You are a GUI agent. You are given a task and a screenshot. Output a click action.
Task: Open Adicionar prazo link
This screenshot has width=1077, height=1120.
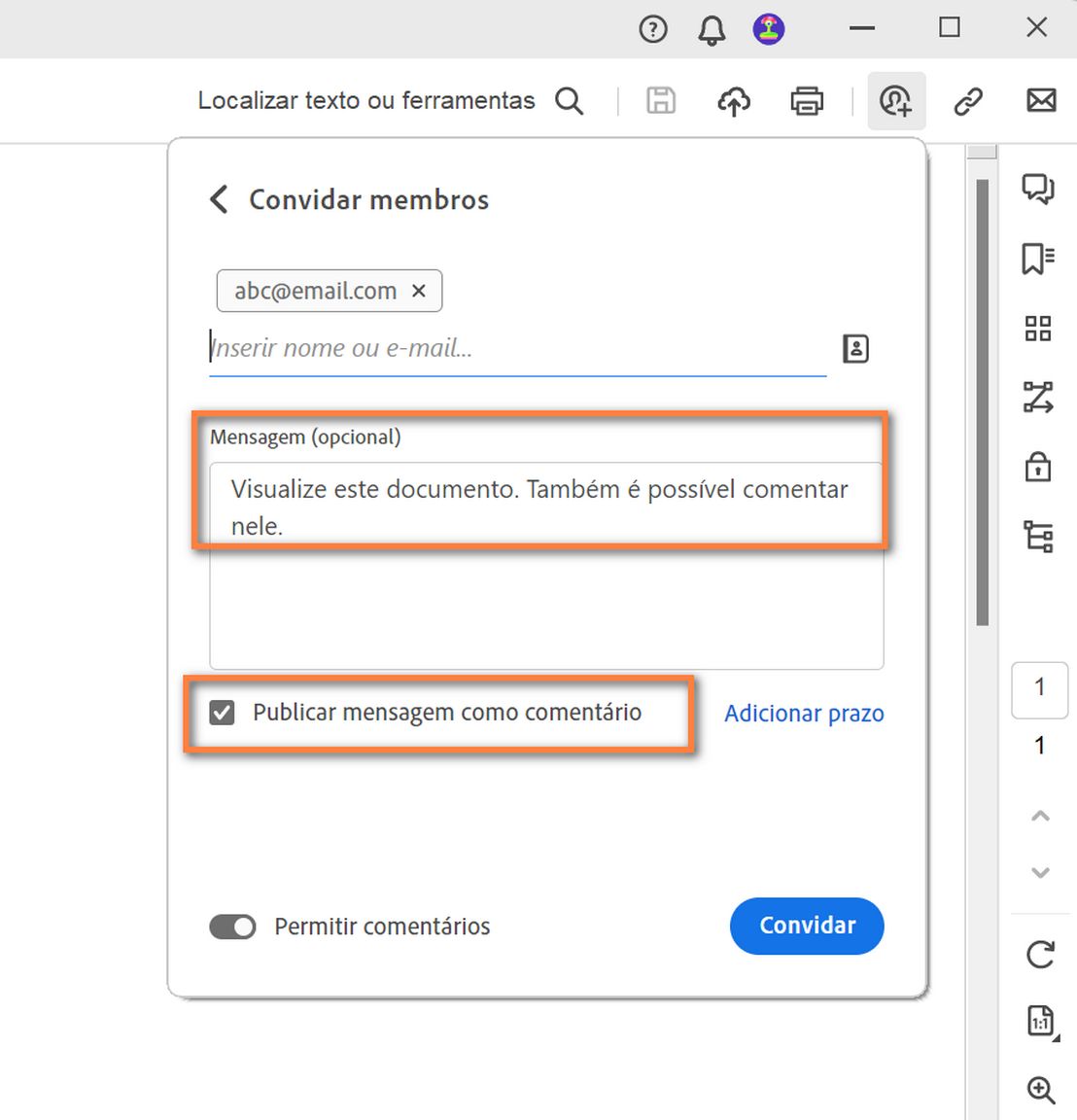(803, 713)
